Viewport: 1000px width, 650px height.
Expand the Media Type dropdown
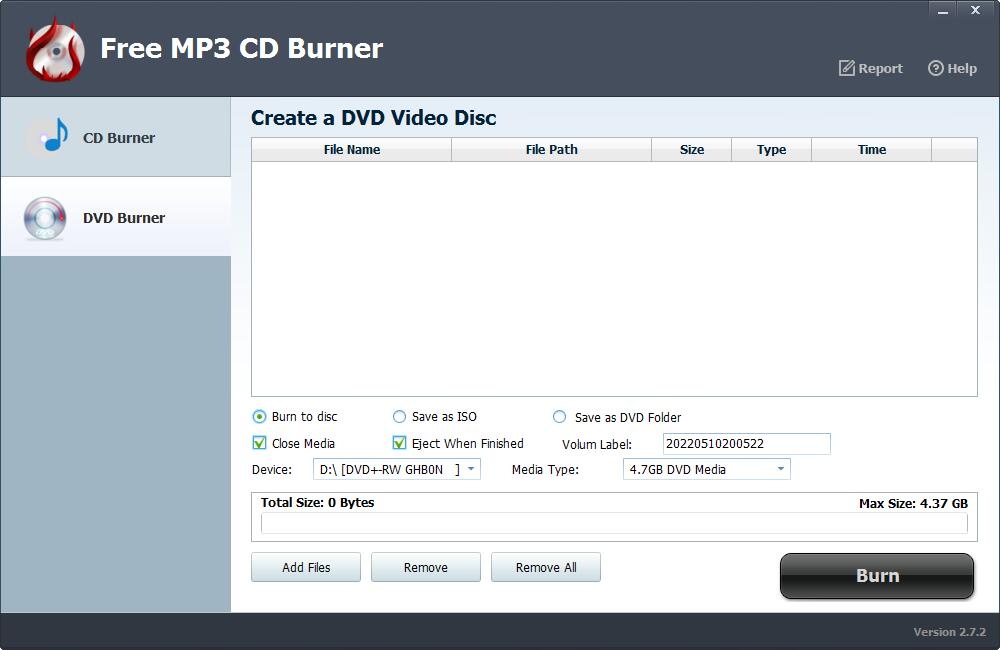pyautogui.click(x=780, y=469)
